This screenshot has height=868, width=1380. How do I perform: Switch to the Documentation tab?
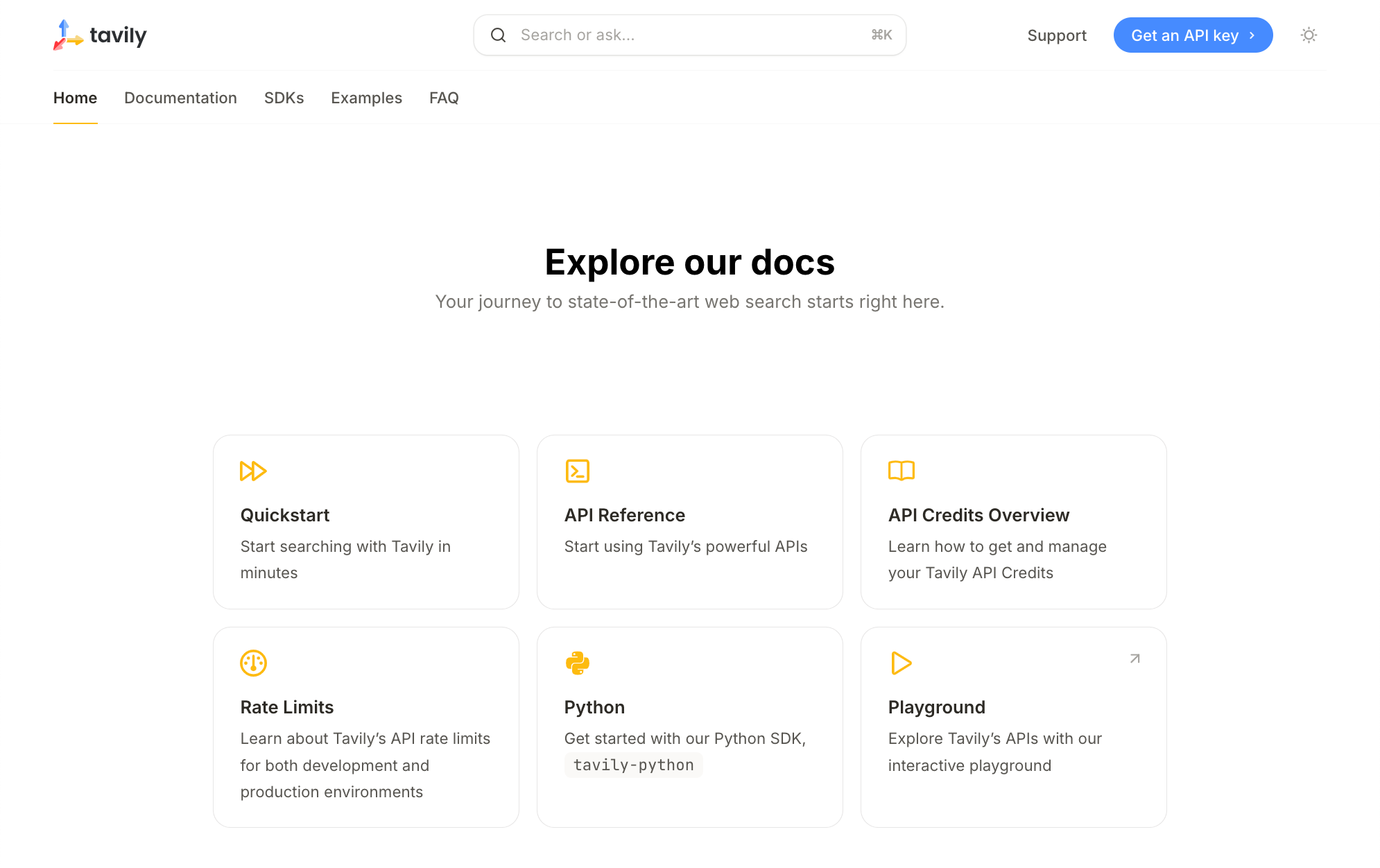click(x=180, y=98)
